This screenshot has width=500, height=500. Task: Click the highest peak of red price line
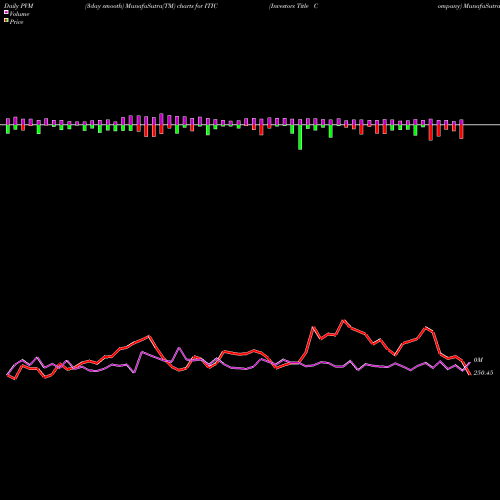(x=343, y=321)
